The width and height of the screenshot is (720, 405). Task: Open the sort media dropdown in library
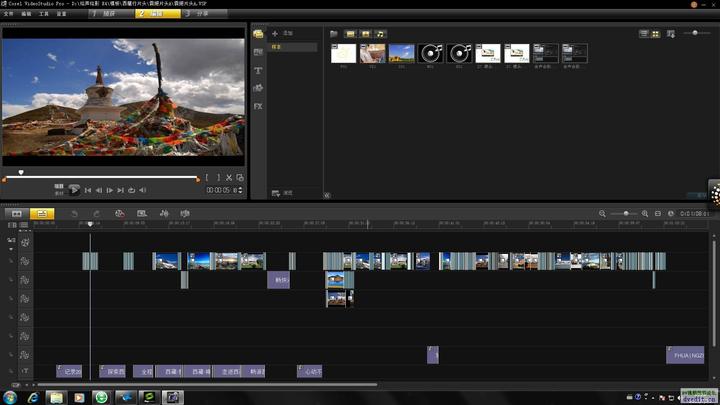point(671,34)
